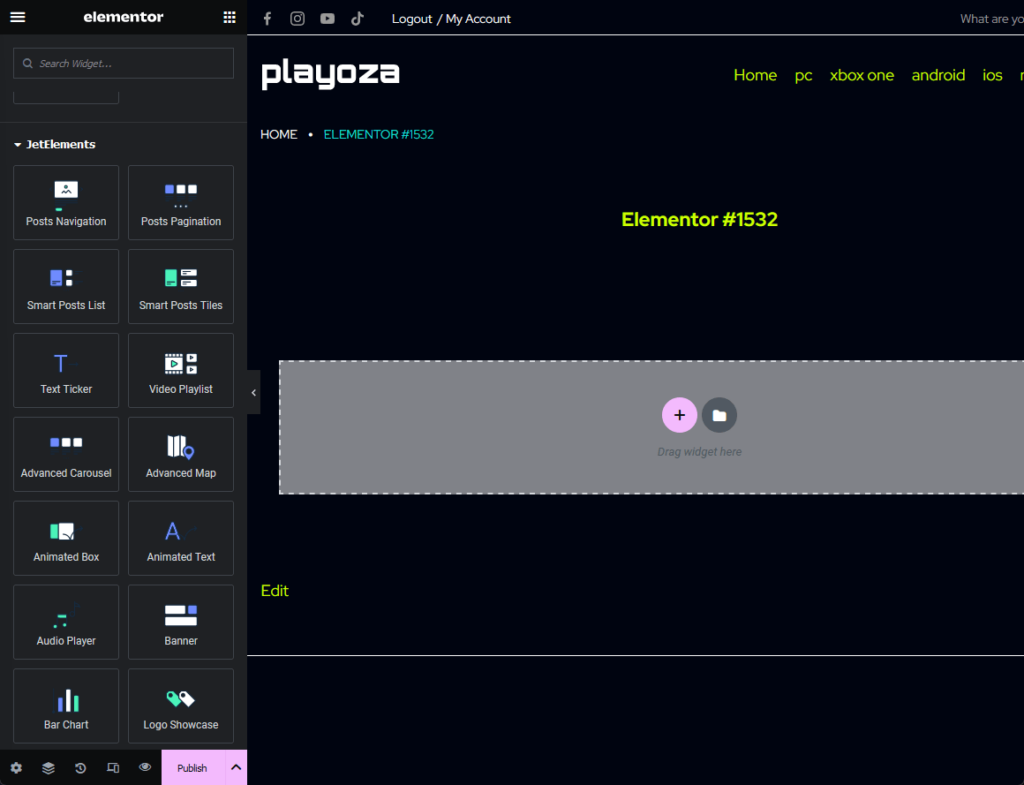This screenshot has width=1024, height=785.
Task: Select the Logo Showcase widget
Action: (x=181, y=706)
